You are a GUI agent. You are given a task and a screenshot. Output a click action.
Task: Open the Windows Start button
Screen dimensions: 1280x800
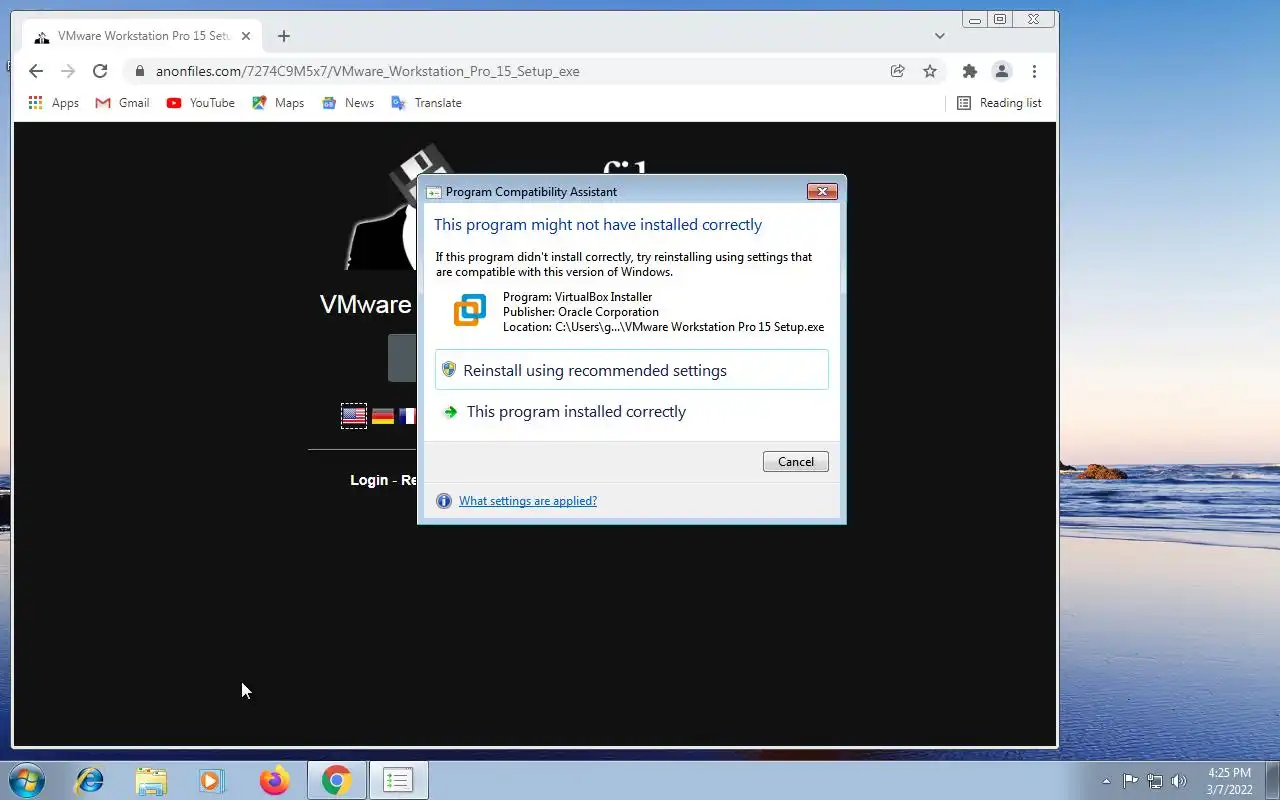[x=26, y=780]
